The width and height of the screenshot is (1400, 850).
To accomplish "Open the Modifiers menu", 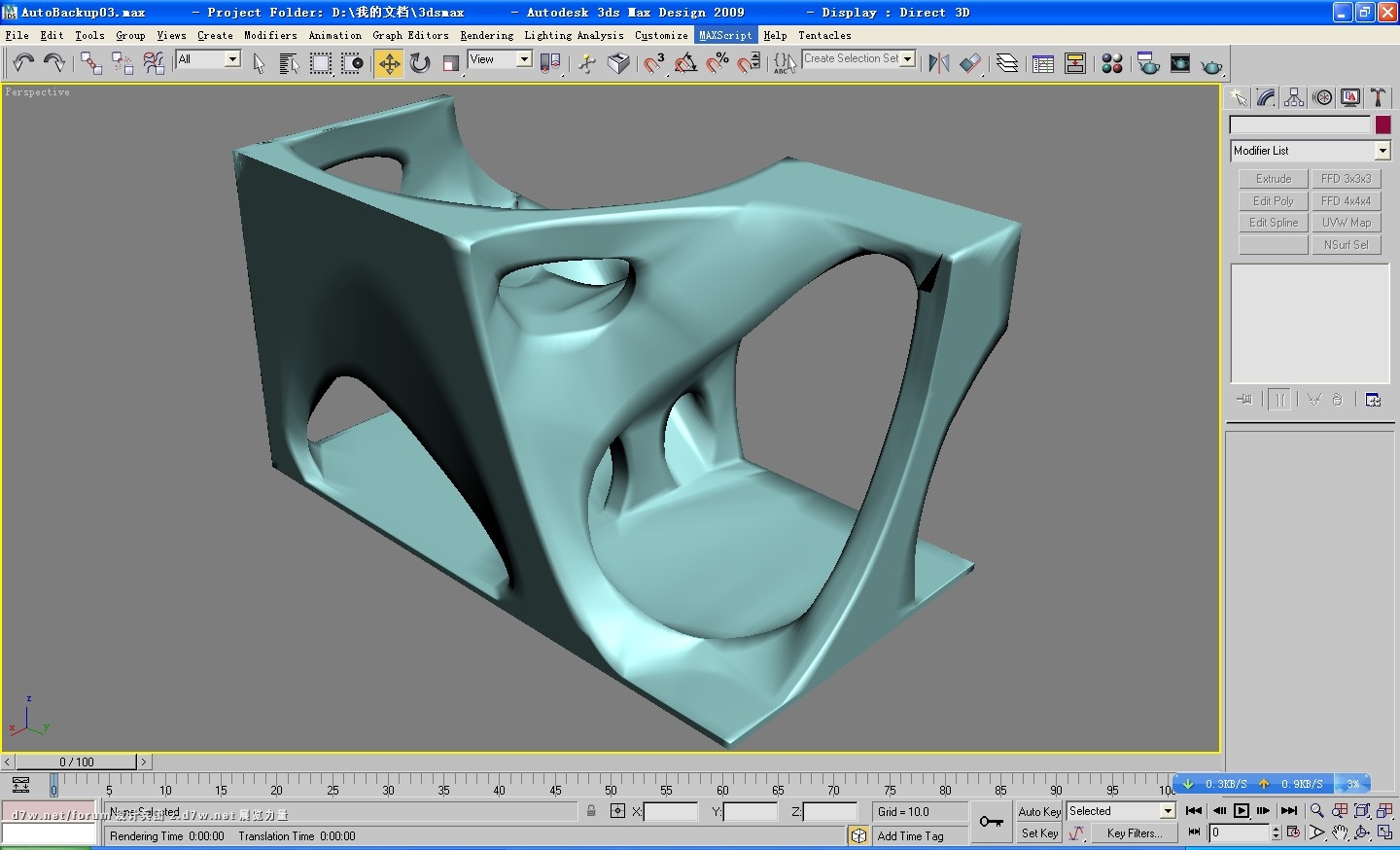I will point(270,35).
